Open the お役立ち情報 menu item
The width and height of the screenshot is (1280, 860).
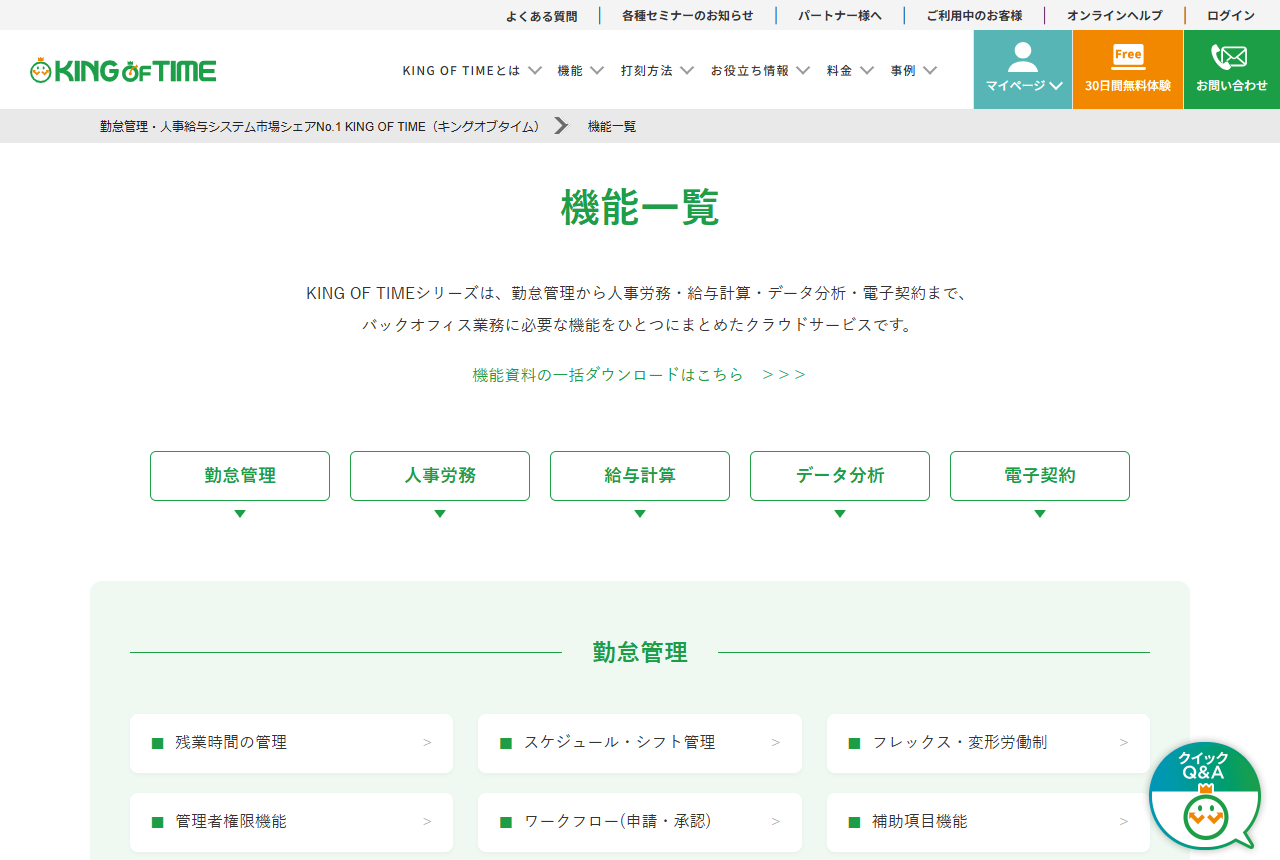pos(750,71)
